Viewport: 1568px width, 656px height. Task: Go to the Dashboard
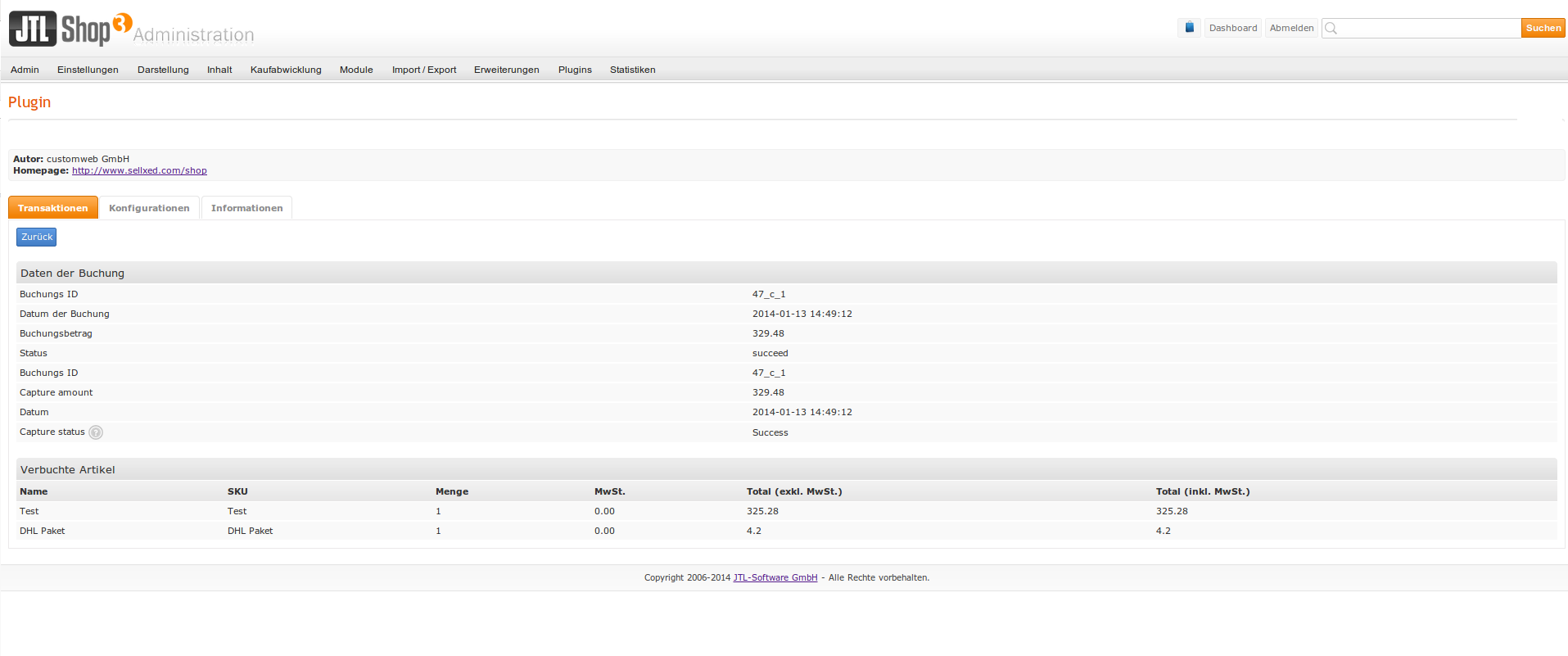(x=1232, y=28)
